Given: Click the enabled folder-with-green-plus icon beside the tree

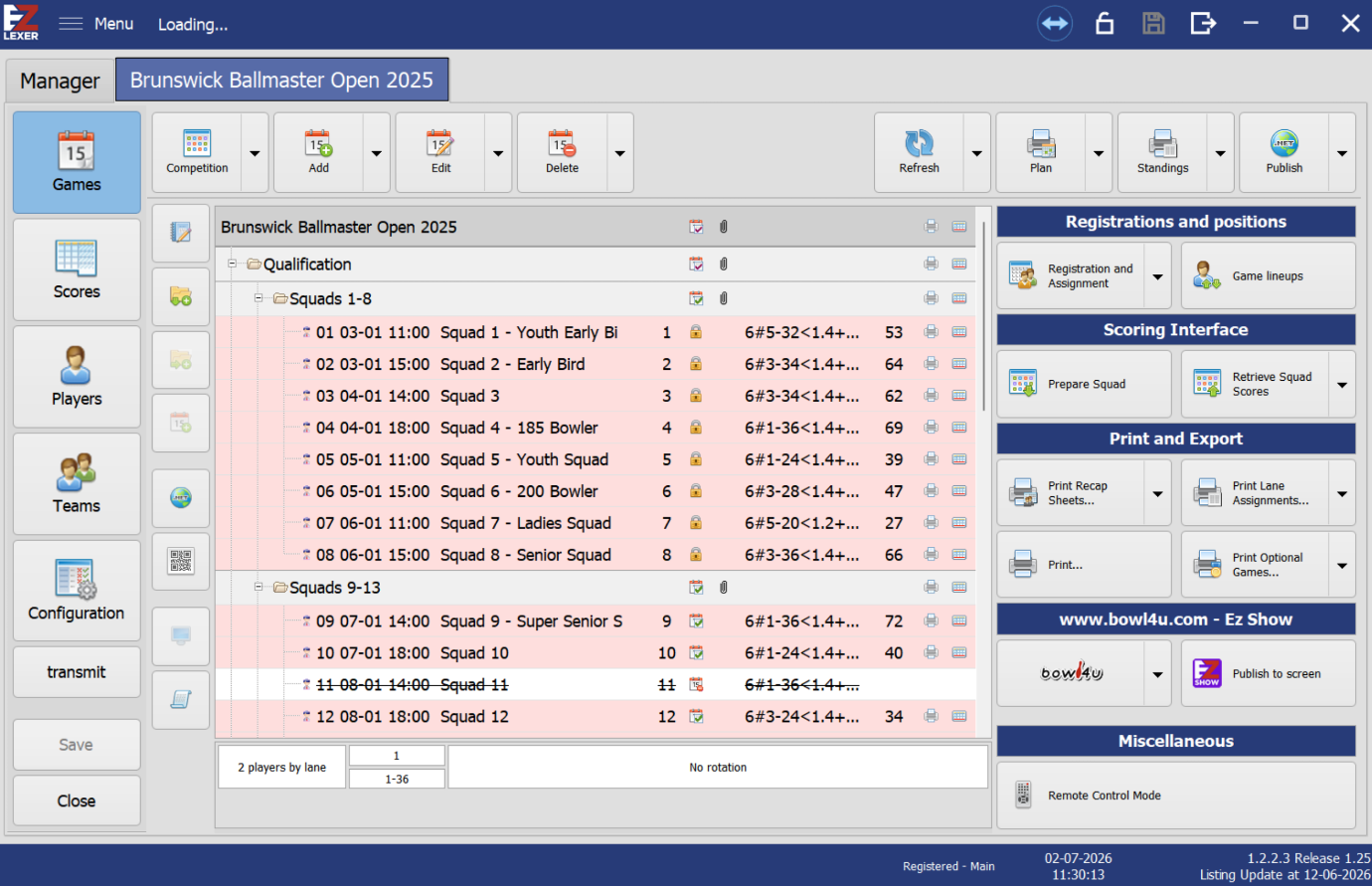Looking at the screenshot, I should [x=181, y=296].
